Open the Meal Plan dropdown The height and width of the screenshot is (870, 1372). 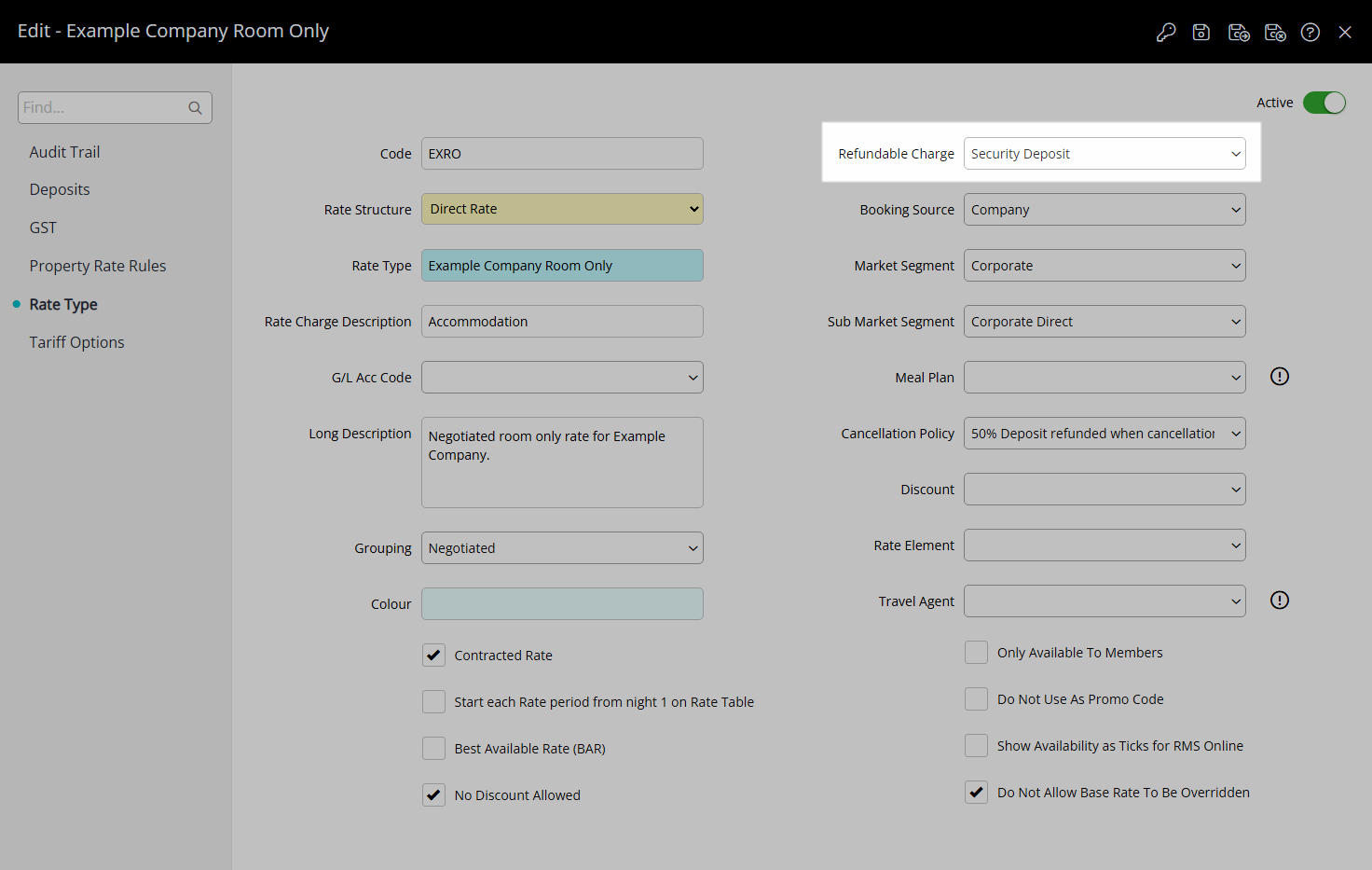(x=1104, y=378)
